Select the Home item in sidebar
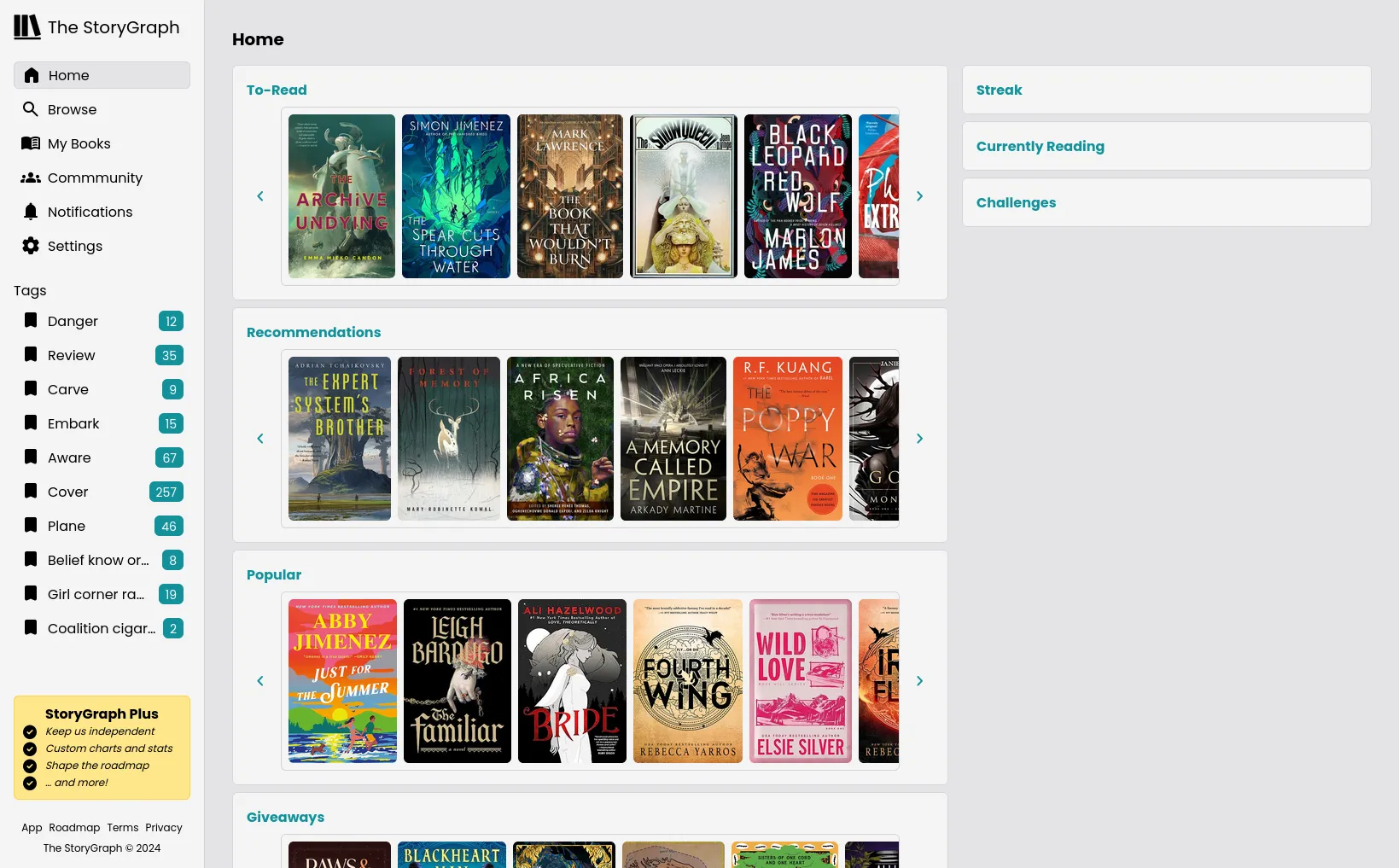This screenshot has width=1399, height=868. pyautogui.click(x=102, y=75)
